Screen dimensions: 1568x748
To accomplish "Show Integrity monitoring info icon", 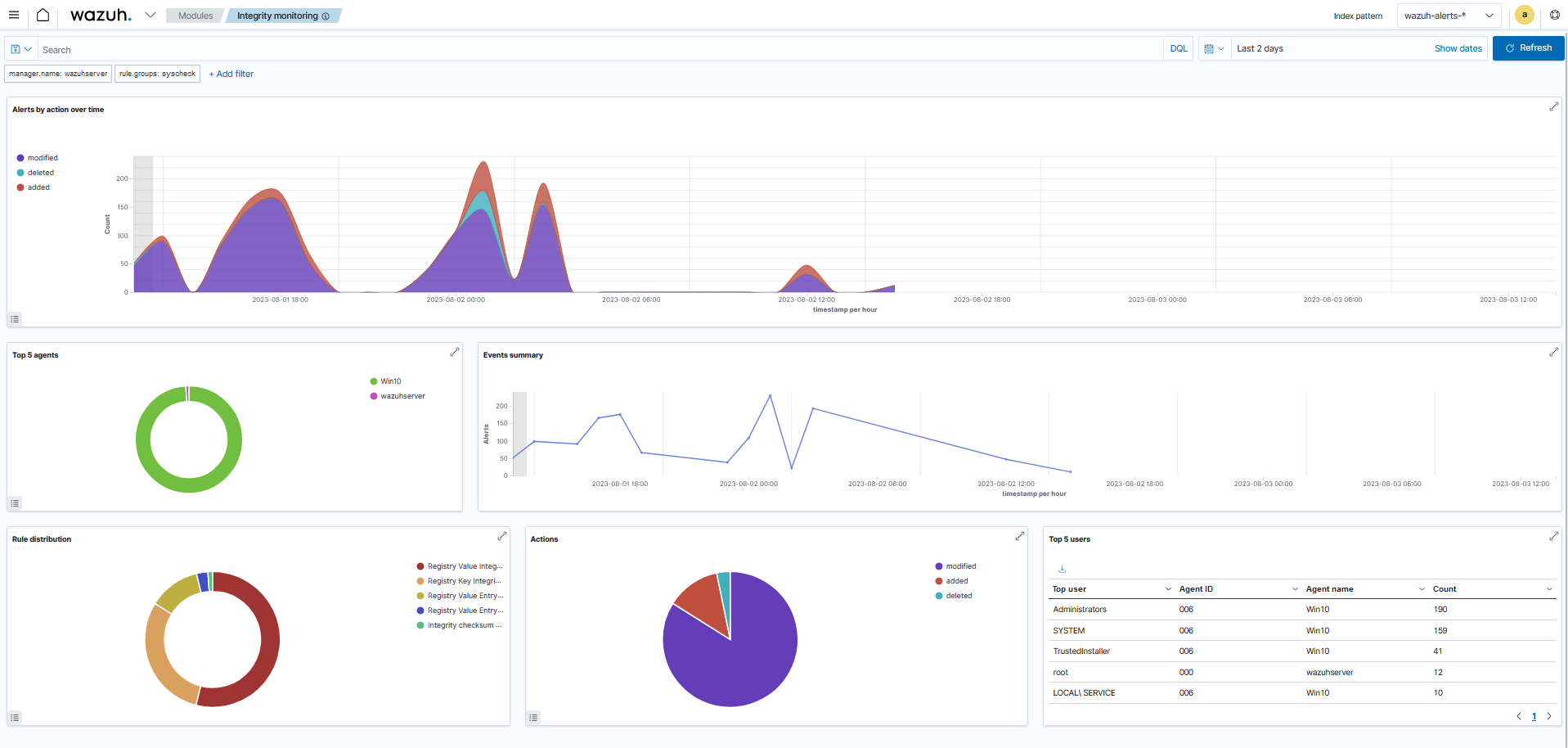I will click(326, 16).
